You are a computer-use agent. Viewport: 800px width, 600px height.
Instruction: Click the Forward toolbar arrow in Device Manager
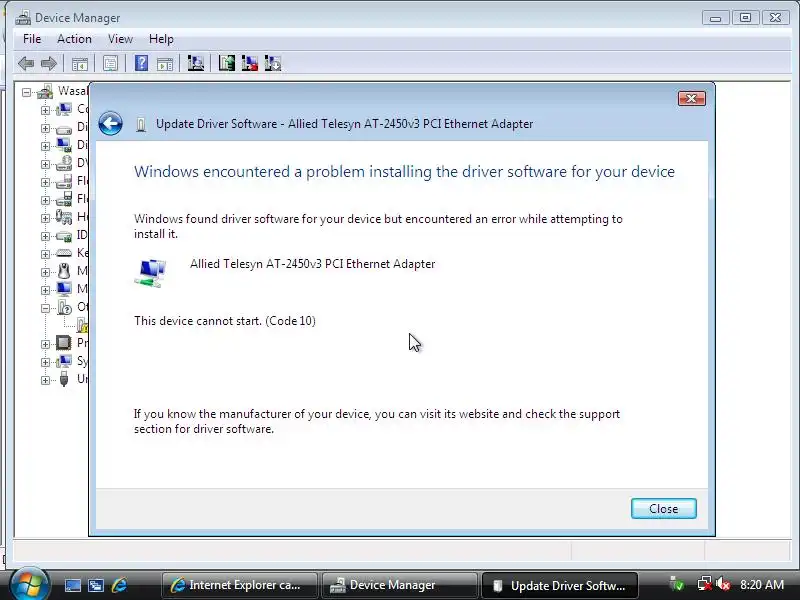pyautogui.click(x=48, y=64)
